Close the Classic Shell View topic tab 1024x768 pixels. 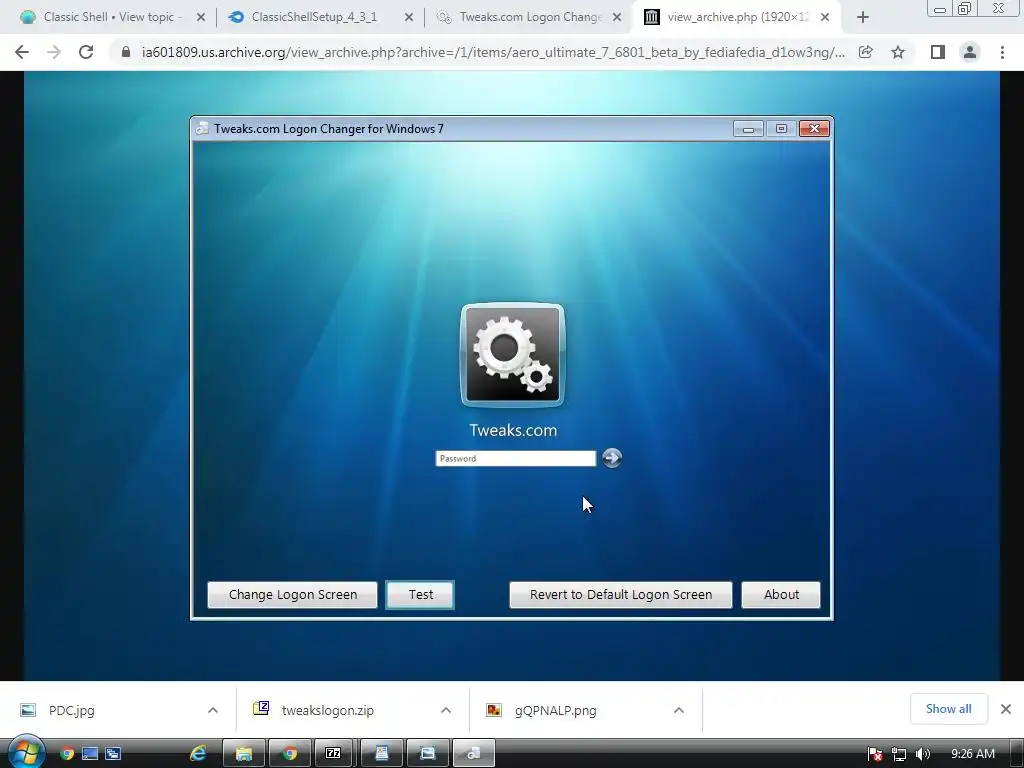click(x=200, y=18)
